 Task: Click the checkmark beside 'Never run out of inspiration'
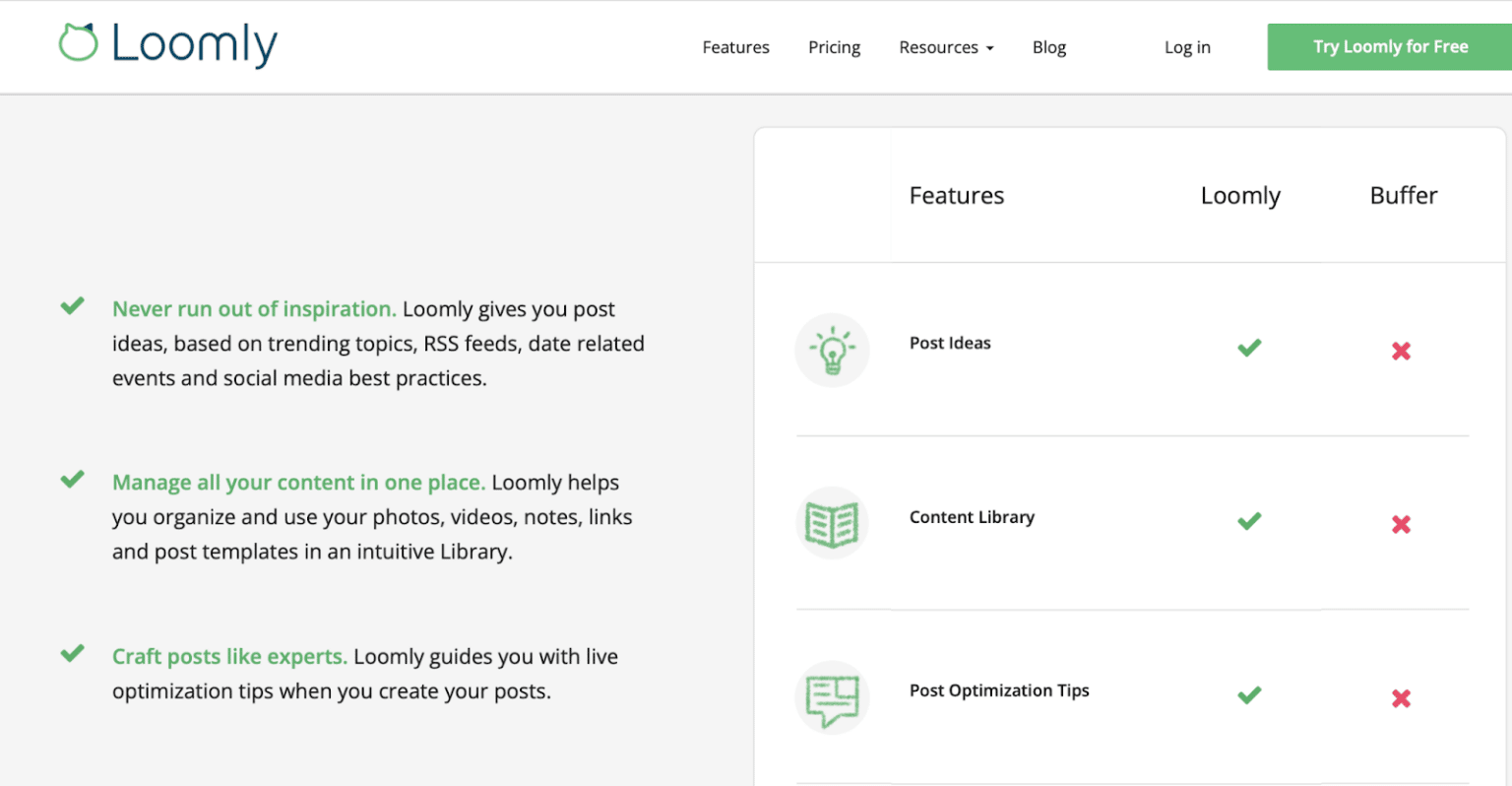72,305
